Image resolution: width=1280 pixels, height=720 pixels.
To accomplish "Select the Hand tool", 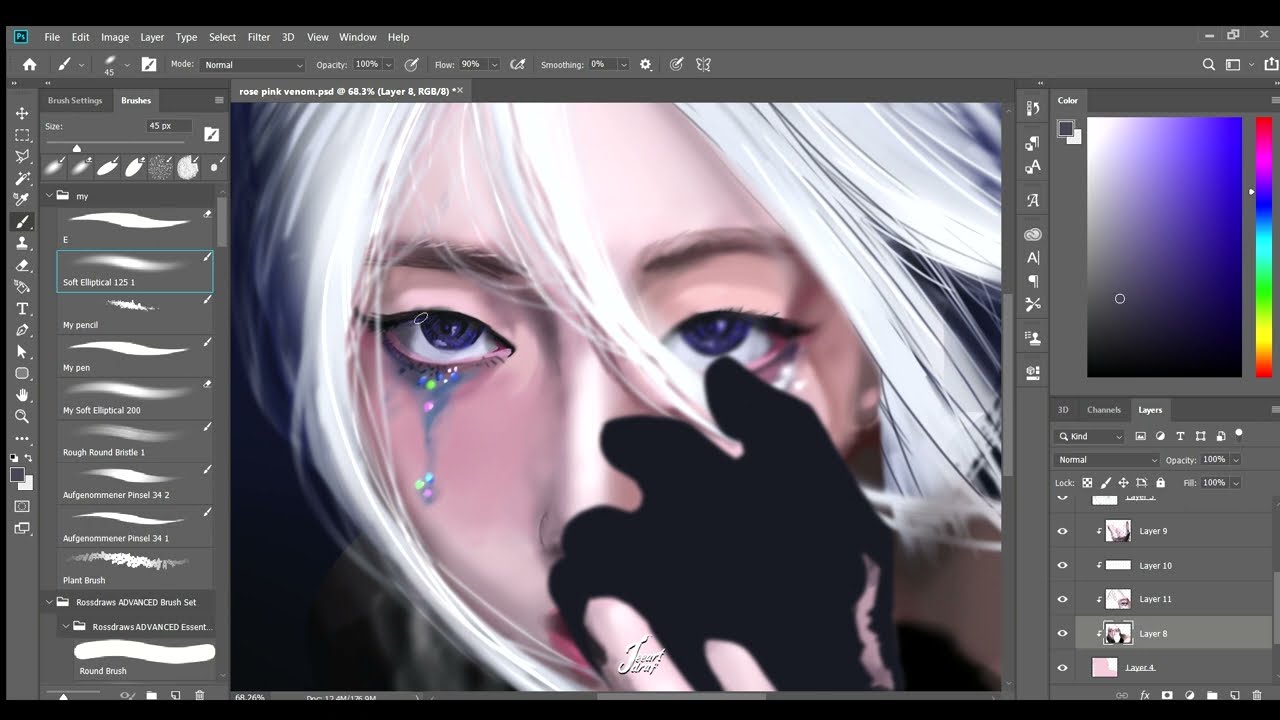I will pos(22,395).
